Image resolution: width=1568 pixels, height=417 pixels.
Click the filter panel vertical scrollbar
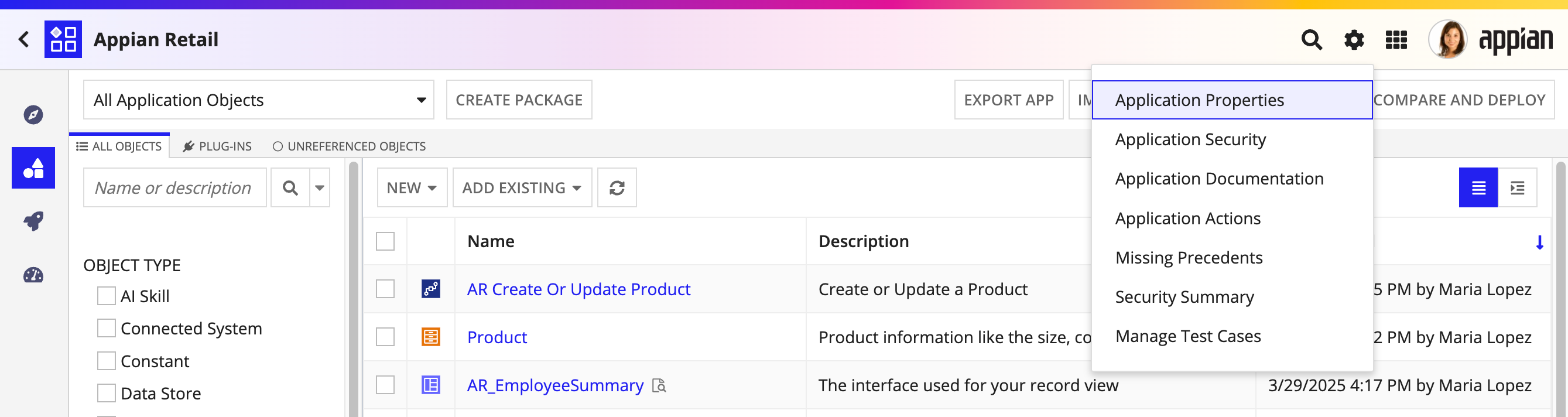(354, 289)
